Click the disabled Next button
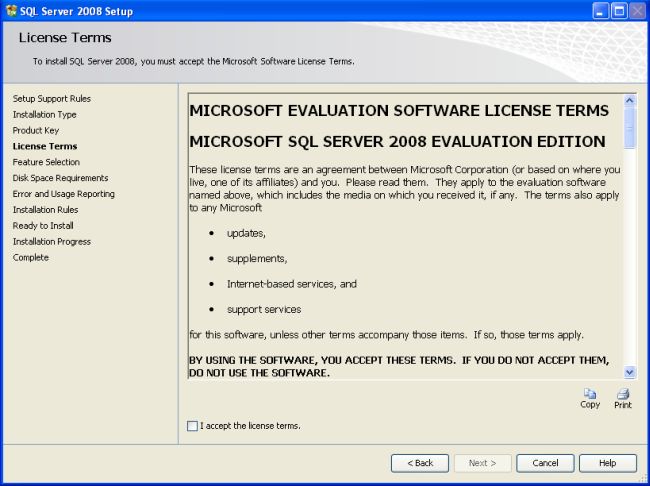The height and width of the screenshot is (486, 650). coord(483,463)
